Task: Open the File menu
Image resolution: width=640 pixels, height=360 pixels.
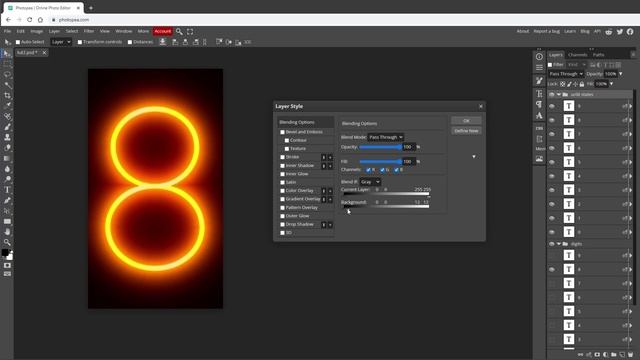Action: point(7,31)
